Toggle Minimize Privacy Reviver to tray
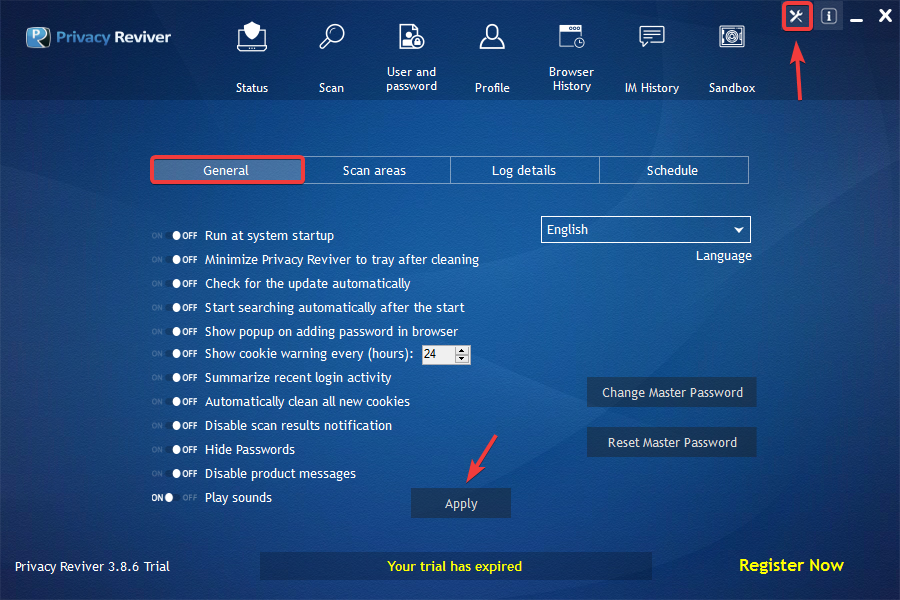This screenshot has height=600, width=900. pos(174,260)
